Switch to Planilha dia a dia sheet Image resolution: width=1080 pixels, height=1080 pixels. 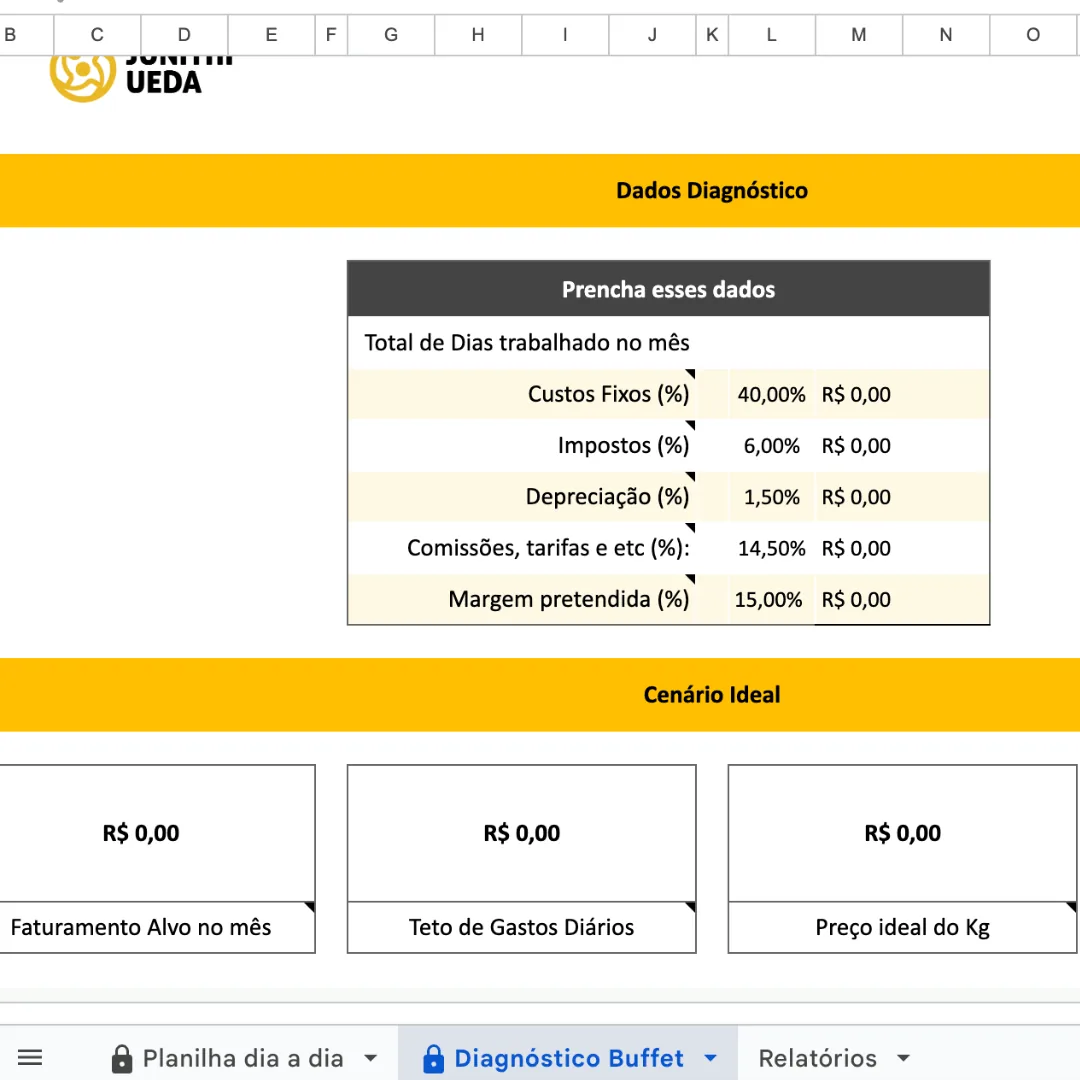click(x=242, y=1058)
